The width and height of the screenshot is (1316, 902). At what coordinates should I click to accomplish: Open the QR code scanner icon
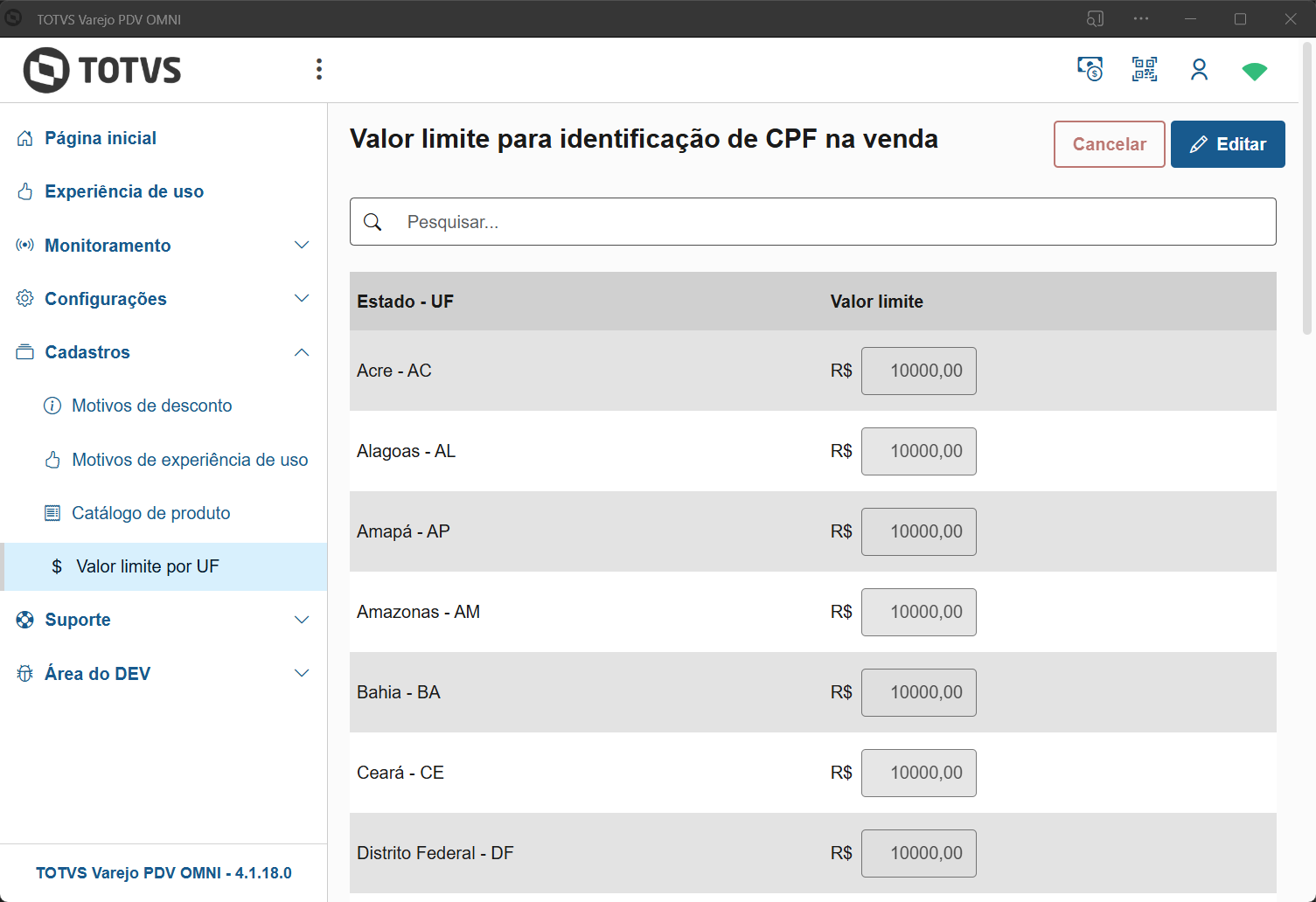(1144, 69)
